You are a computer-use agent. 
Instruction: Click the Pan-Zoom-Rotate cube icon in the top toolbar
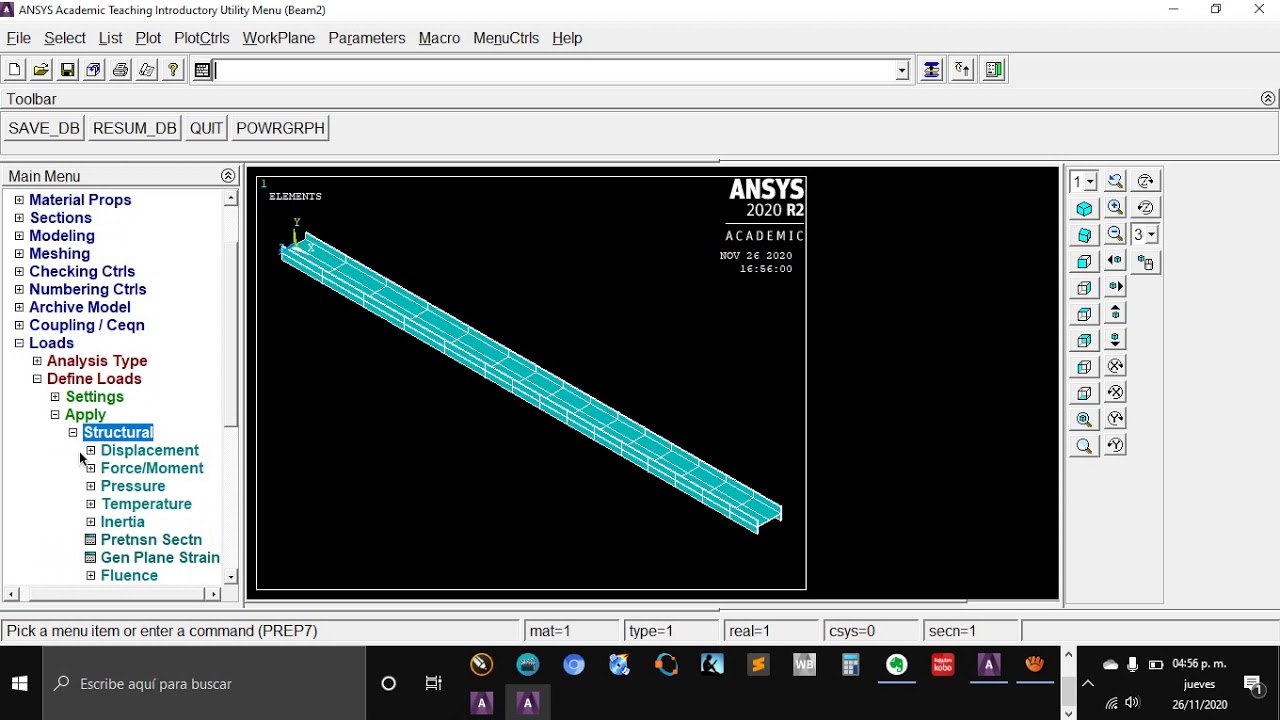94,70
